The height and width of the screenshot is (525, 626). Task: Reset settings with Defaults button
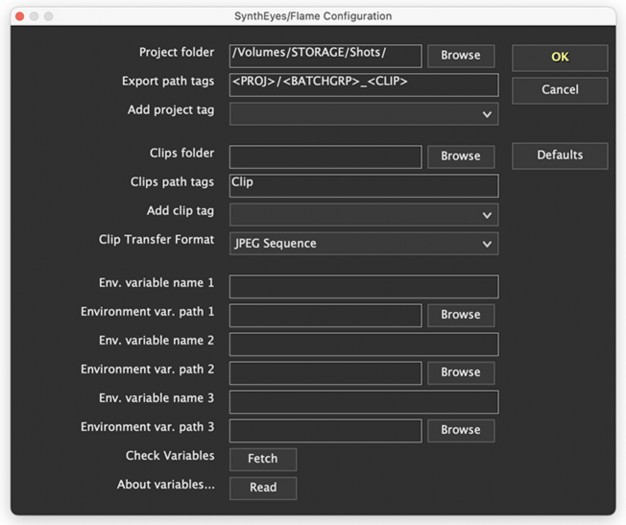[x=559, y=155]
